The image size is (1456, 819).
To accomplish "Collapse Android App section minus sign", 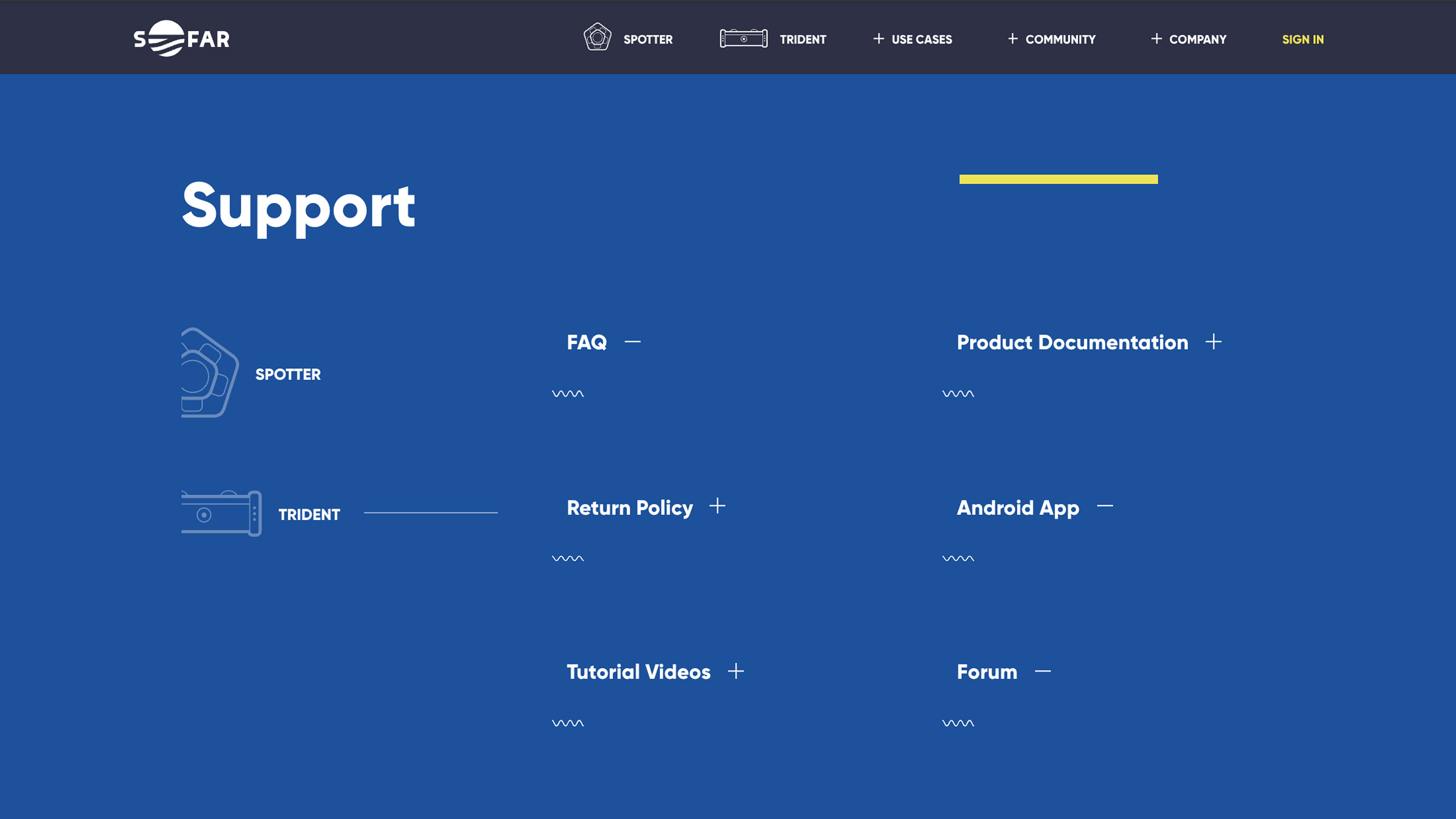I will point(1105,507).
